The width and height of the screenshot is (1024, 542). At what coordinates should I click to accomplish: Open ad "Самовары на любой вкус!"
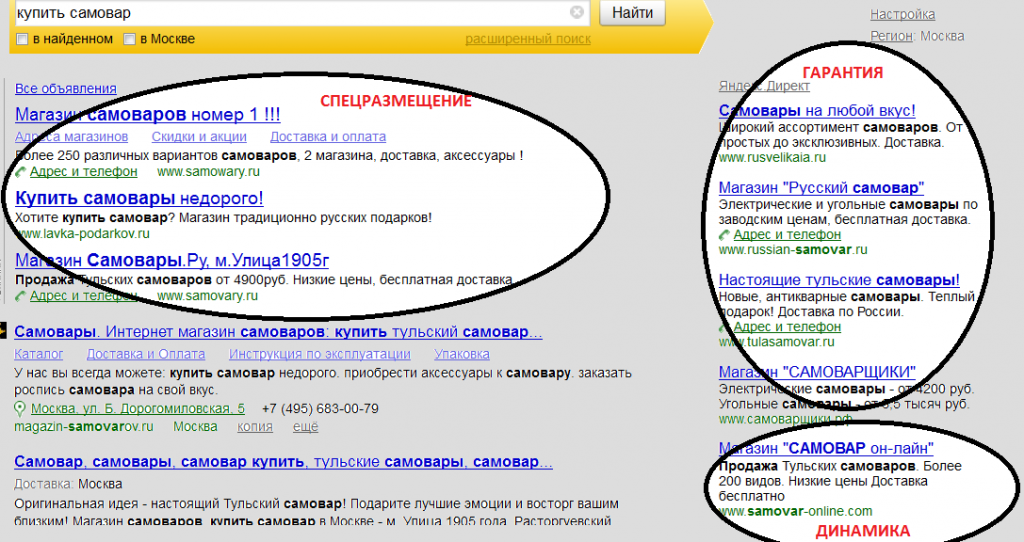pyautogui.click(x=817, y=110)
